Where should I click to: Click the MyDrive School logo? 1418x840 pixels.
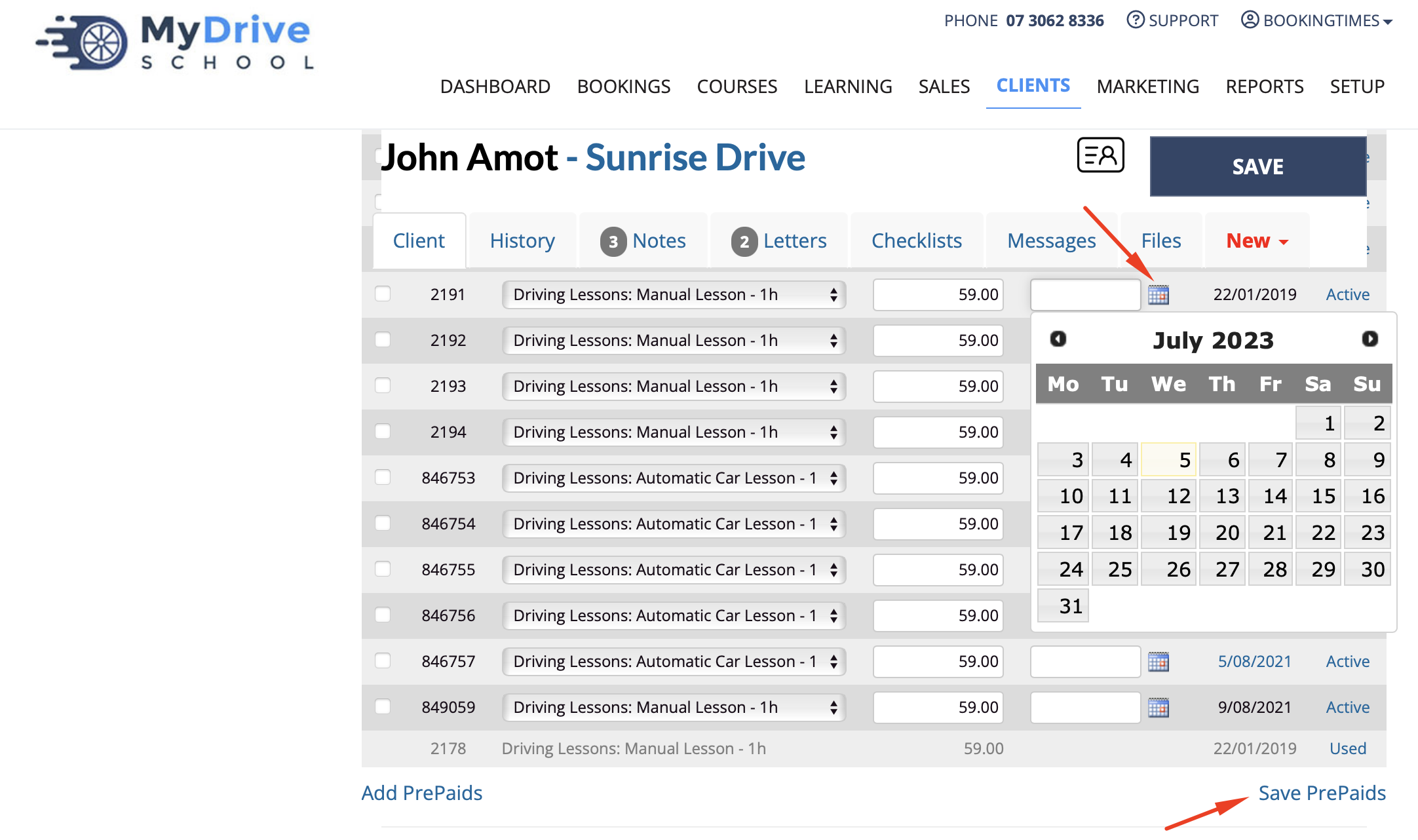[176, 43]
